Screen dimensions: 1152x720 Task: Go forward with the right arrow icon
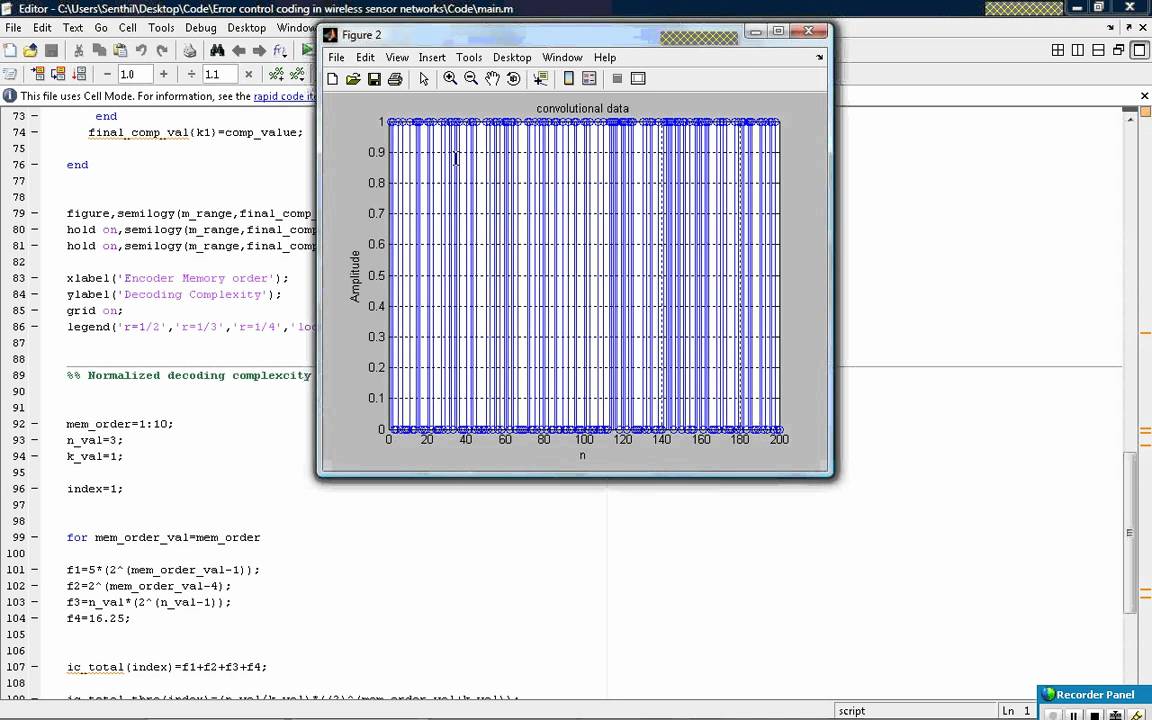tap(259, 50)
